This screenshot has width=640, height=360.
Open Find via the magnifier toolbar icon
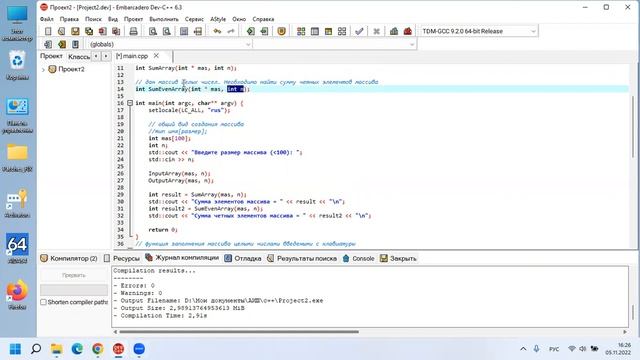pos(153,31)
